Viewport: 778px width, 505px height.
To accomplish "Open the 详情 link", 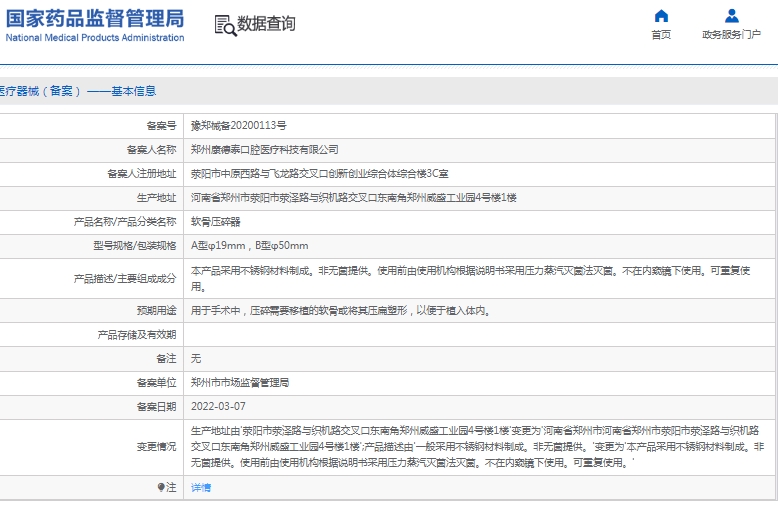I will 201,488.
